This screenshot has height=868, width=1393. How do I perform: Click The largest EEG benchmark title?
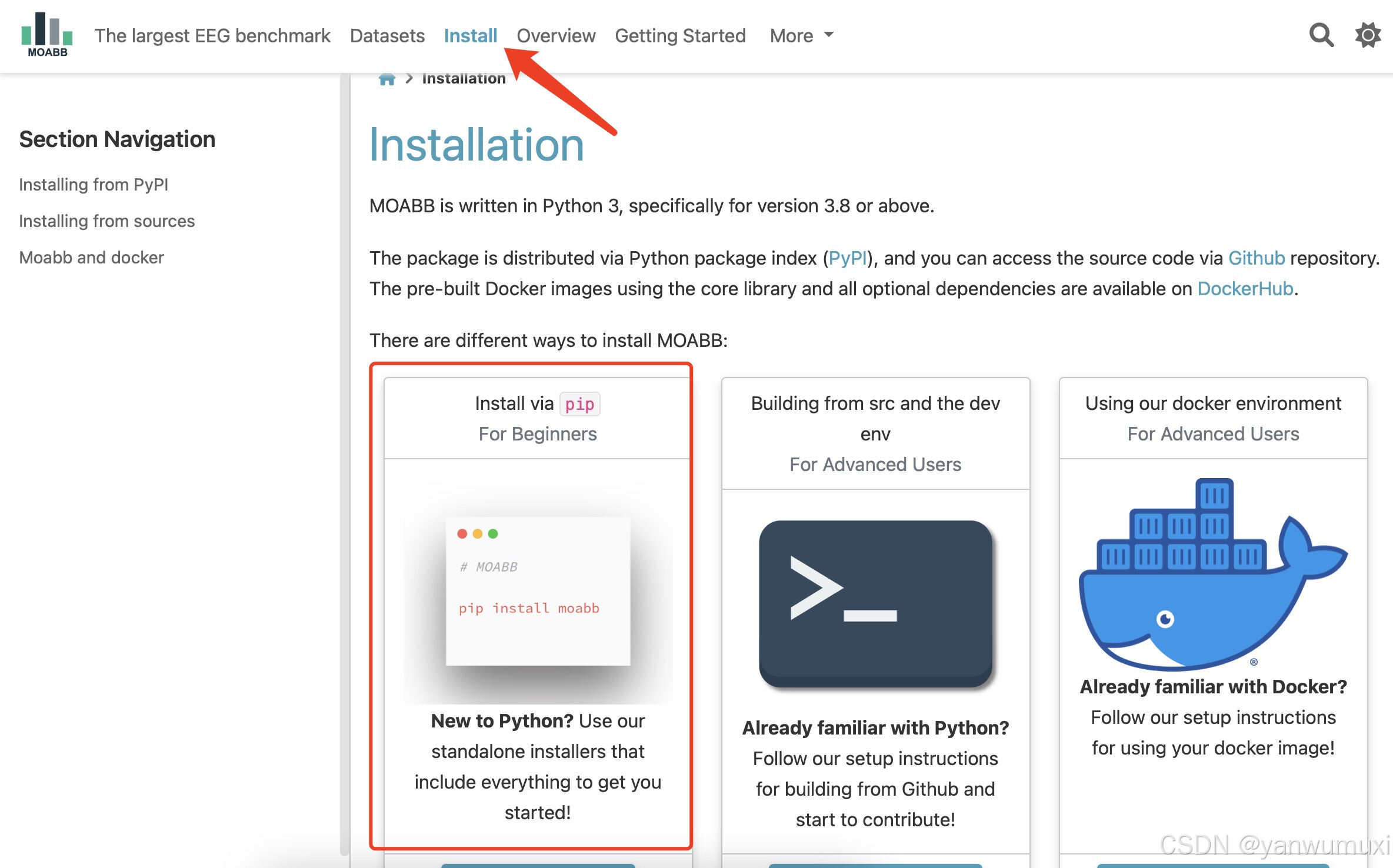[212, 36]
